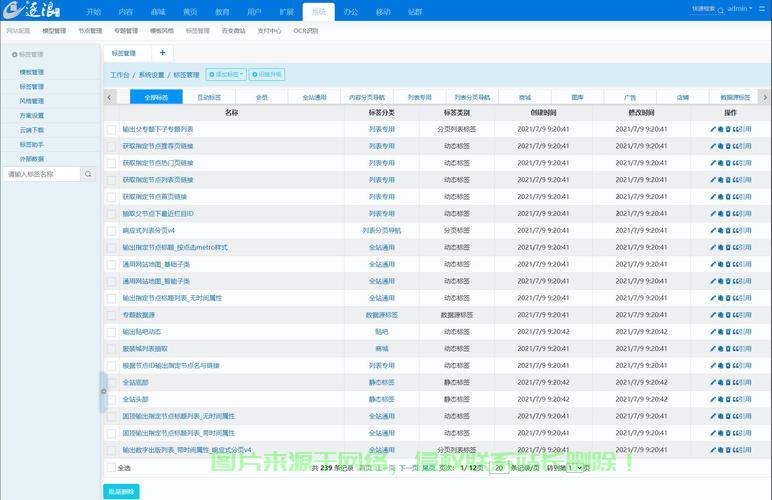Check the box for 服装城列表抽取 row

111,349
